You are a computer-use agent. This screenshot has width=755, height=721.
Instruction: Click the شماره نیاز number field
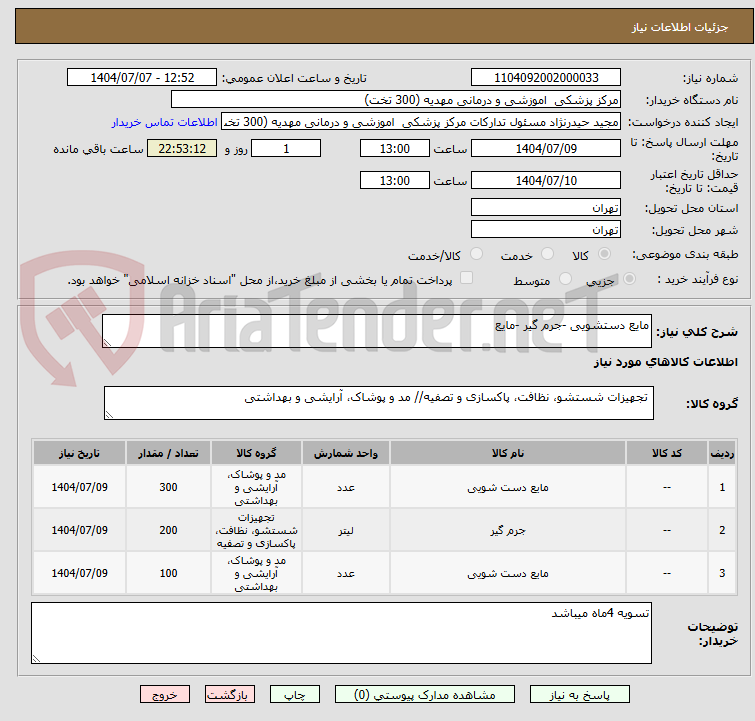click(546, 78)
